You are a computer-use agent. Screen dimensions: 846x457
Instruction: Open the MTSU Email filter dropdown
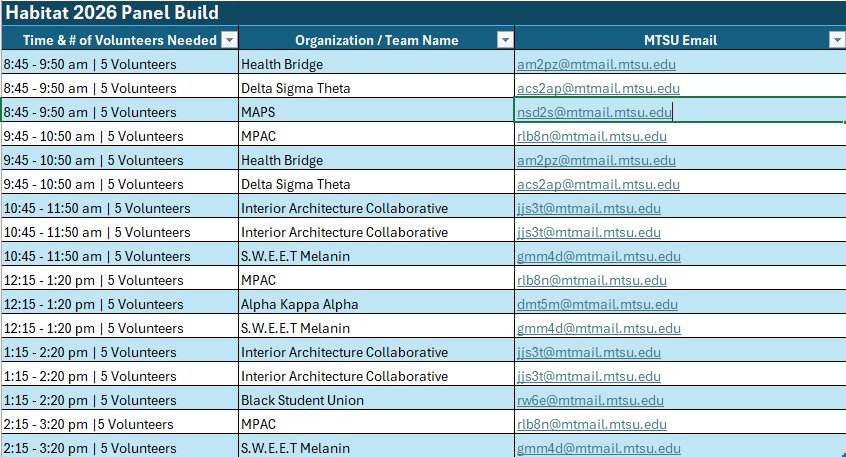point(837,40)
